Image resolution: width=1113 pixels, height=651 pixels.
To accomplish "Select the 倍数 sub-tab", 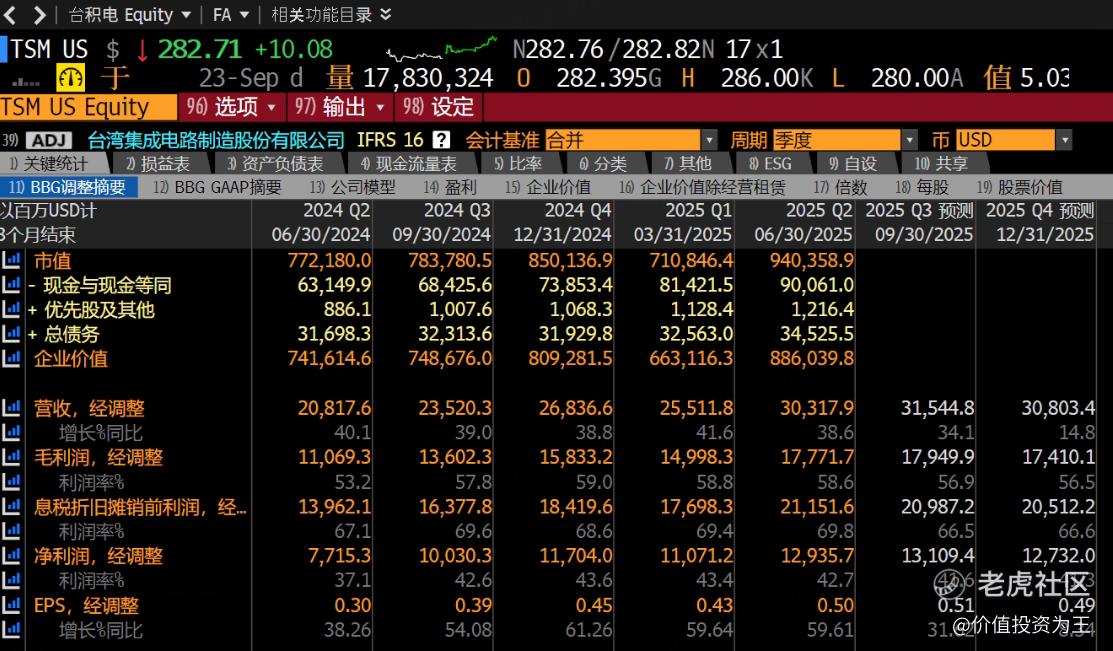I will [840, 187].
